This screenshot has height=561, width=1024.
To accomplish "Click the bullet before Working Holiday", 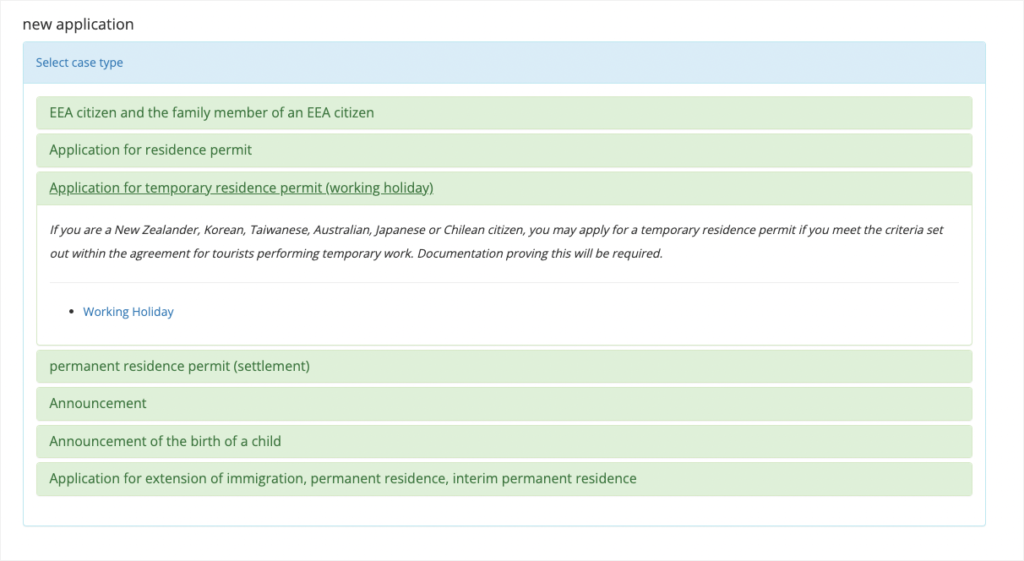I will pos(71,312).
